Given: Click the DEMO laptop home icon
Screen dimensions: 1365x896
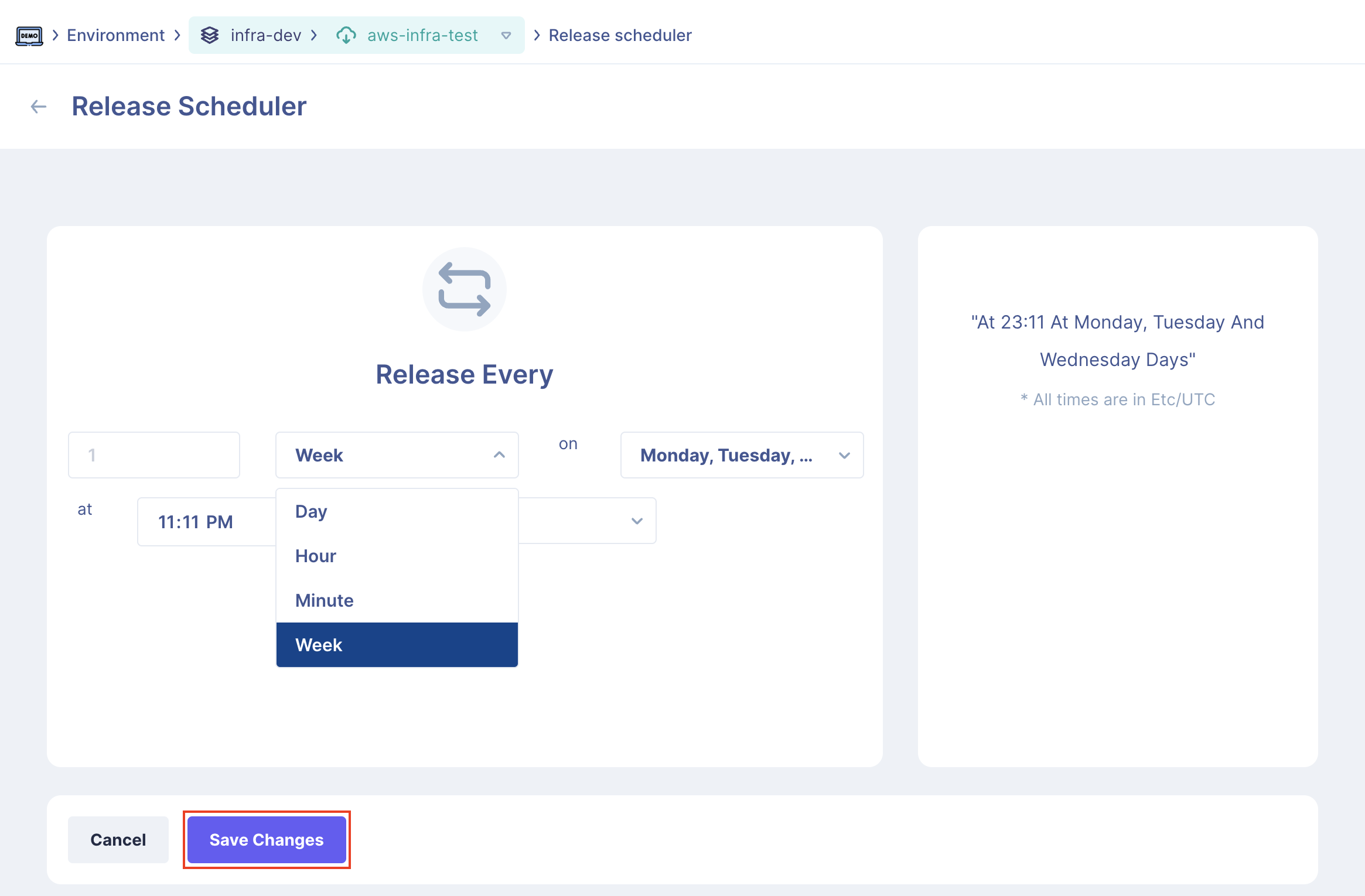Looking at the screenshot, I should click(x=29, y=36).
